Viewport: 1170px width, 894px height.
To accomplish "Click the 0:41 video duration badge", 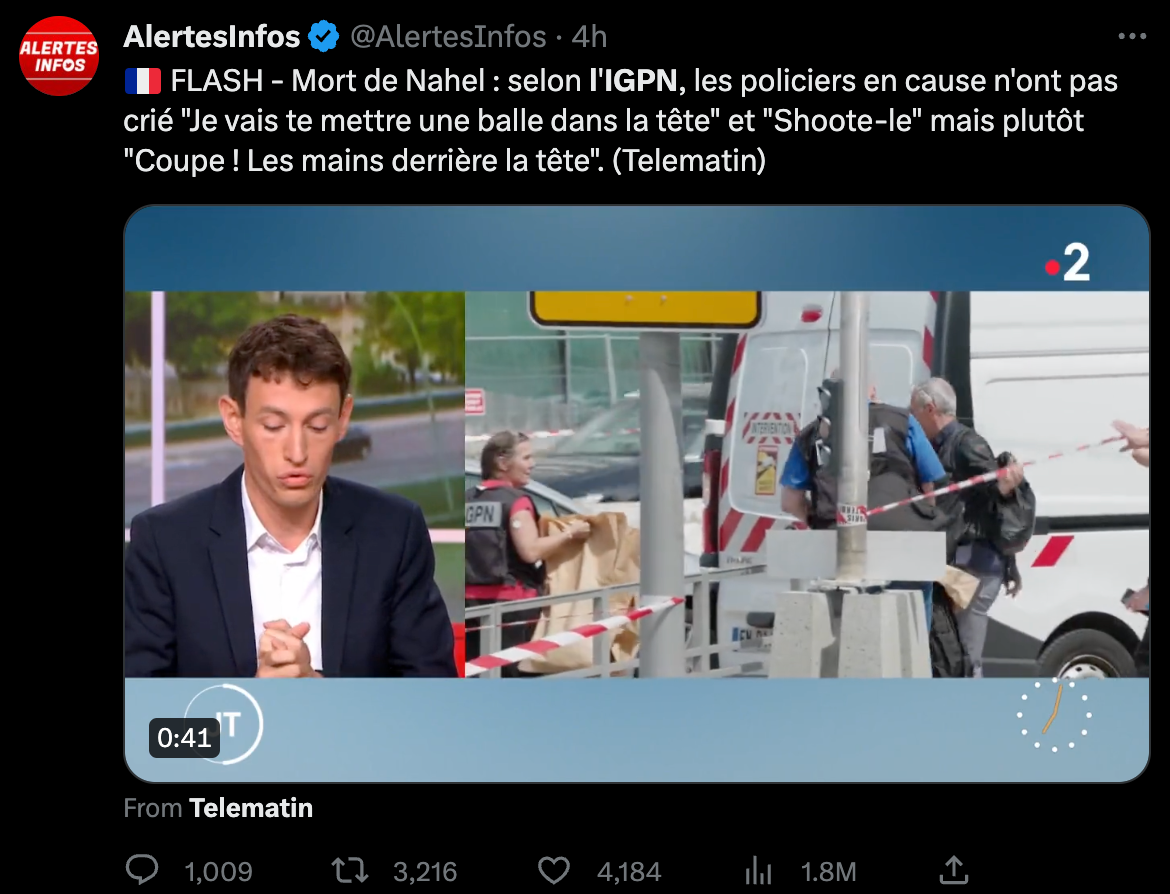I will 184,737.
